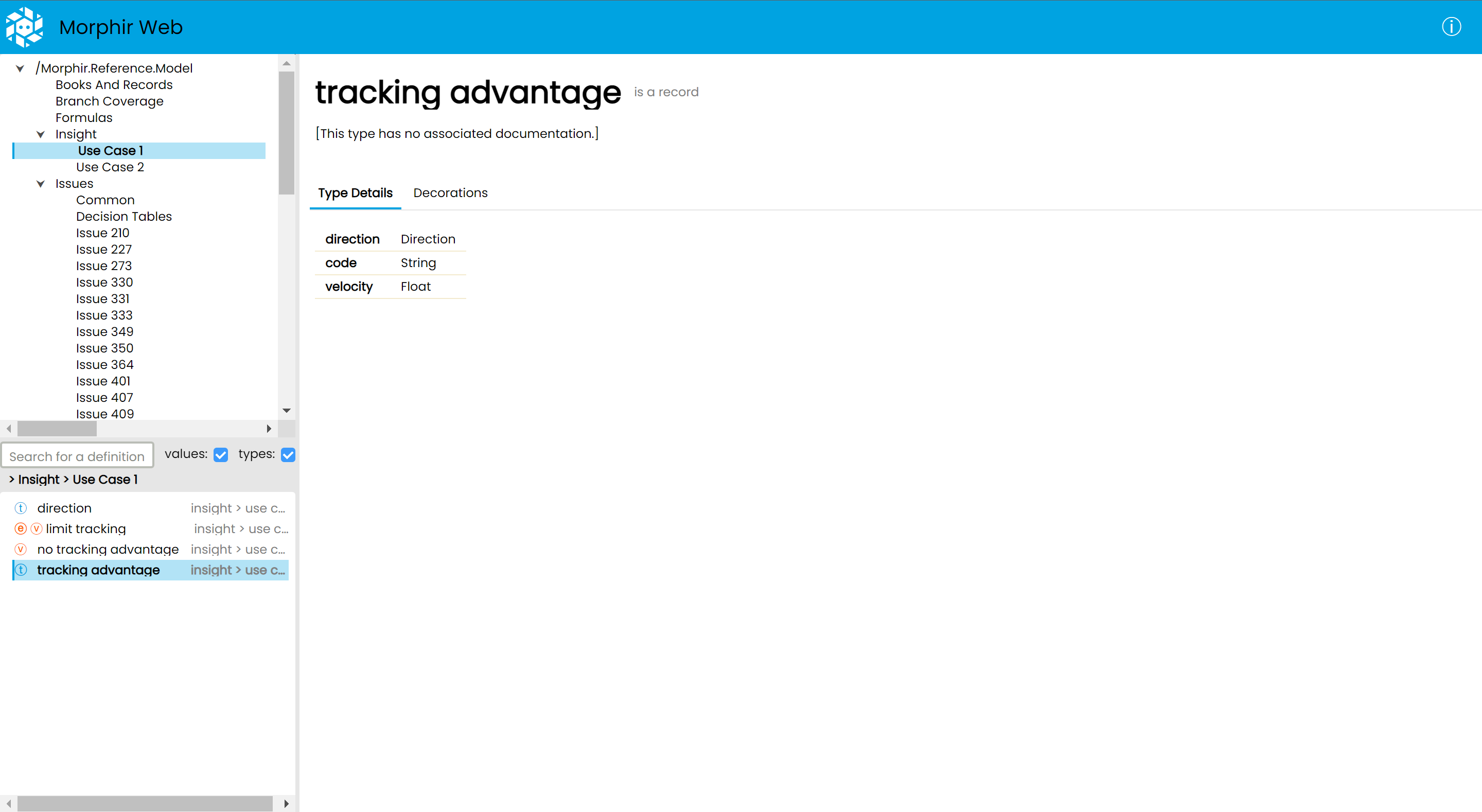Collapse the Morphir.Reference.Model root node

[20, 68]
